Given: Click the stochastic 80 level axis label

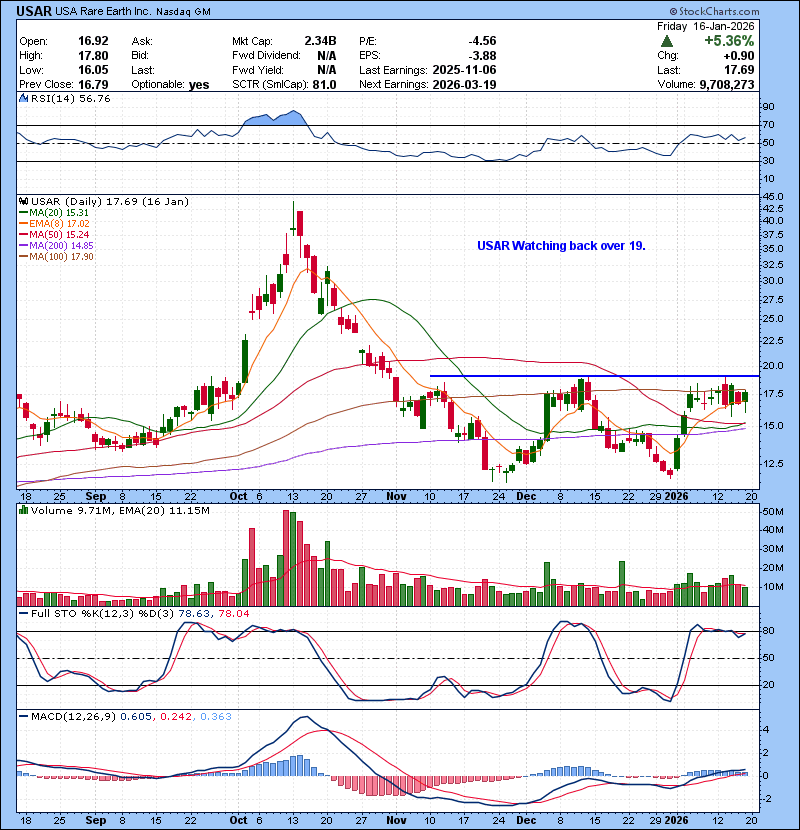Looking at the screenshot, I should coord(768,630).
